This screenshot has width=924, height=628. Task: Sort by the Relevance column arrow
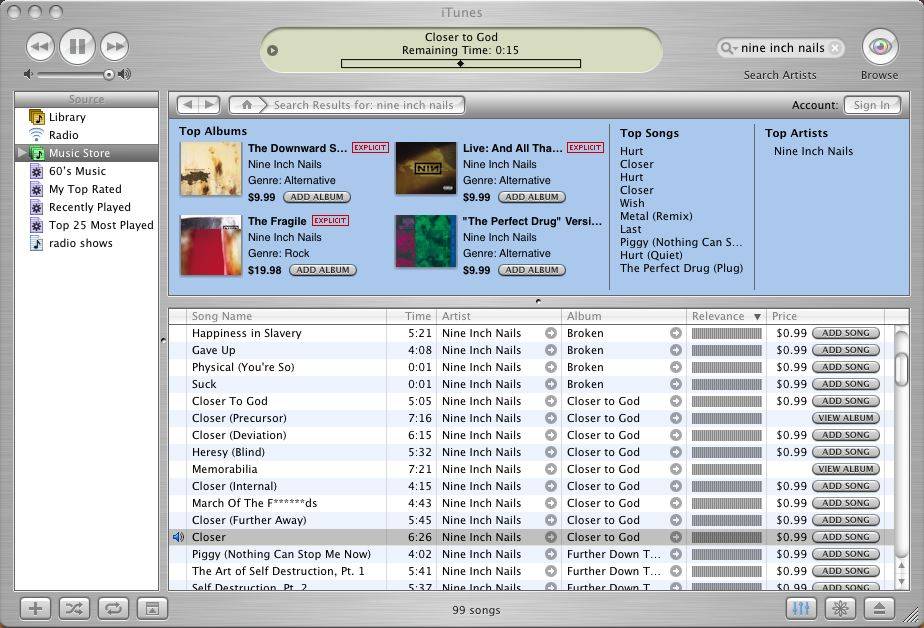coord(755,315)
